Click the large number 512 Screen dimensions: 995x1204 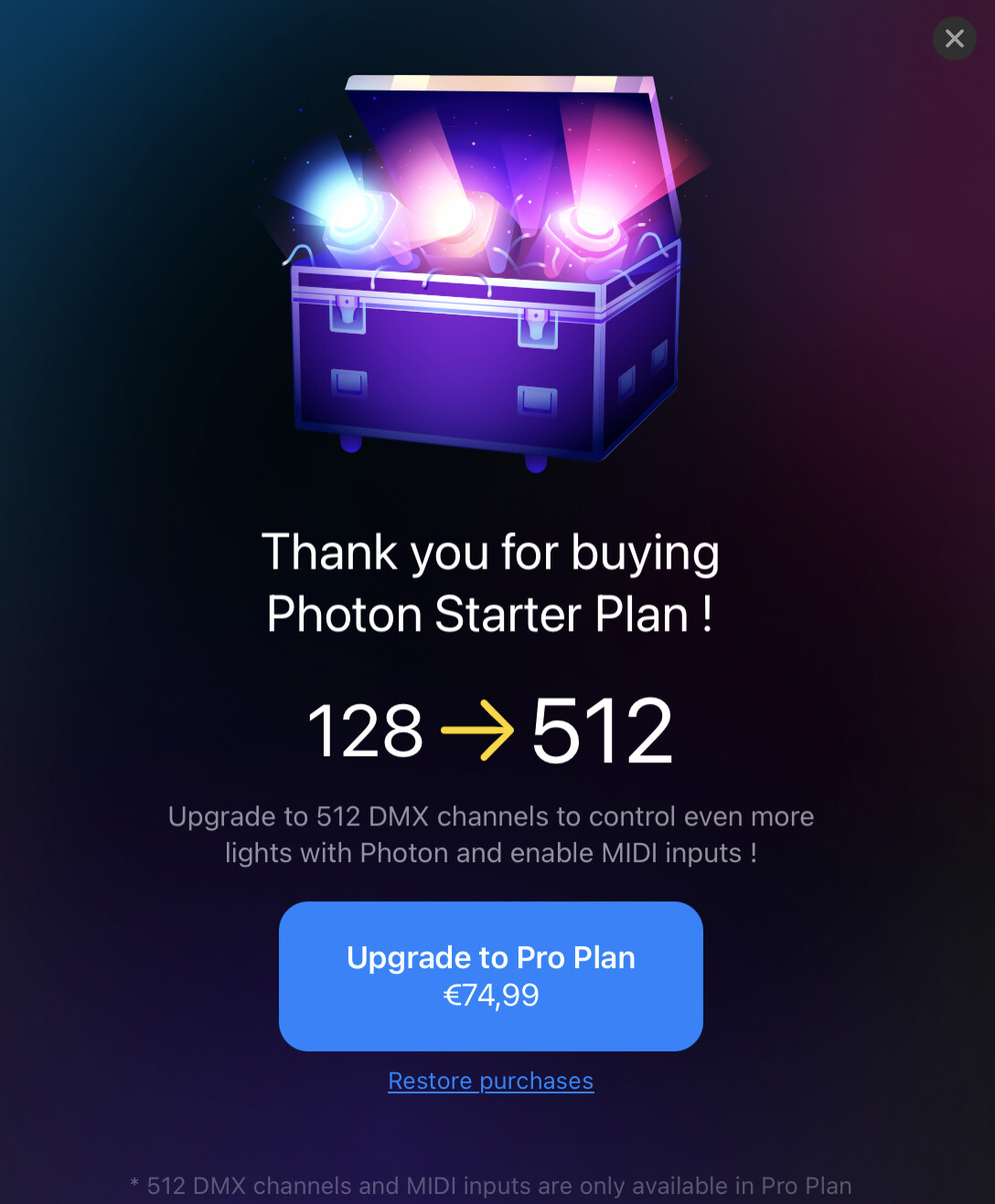click(603, 730)
